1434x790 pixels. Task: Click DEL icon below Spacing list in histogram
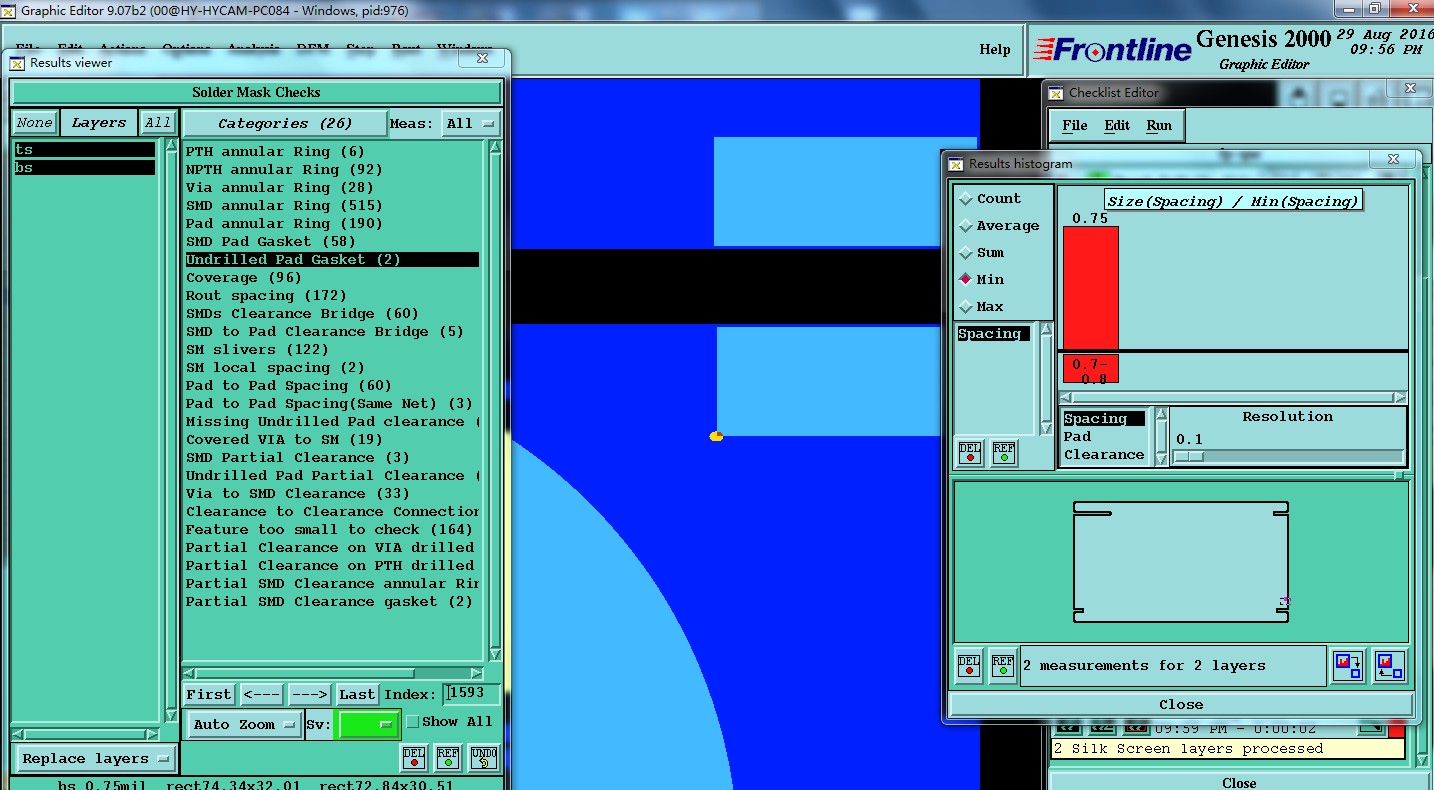pyautogui.click(x=970, y=453)
